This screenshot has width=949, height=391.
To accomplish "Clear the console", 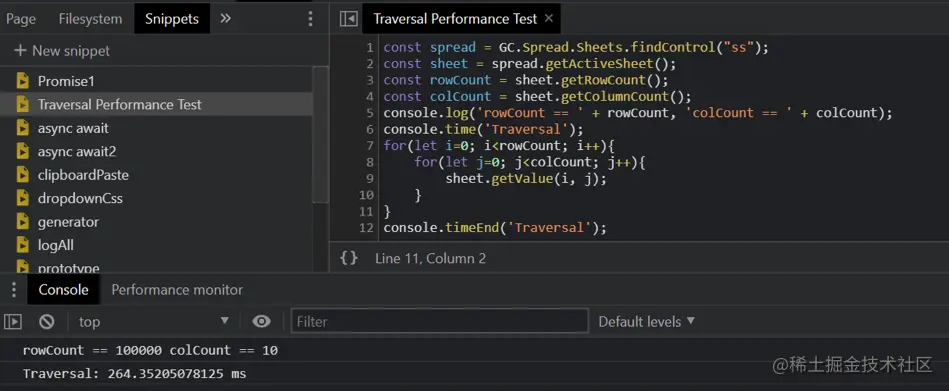I will [47, 321].
